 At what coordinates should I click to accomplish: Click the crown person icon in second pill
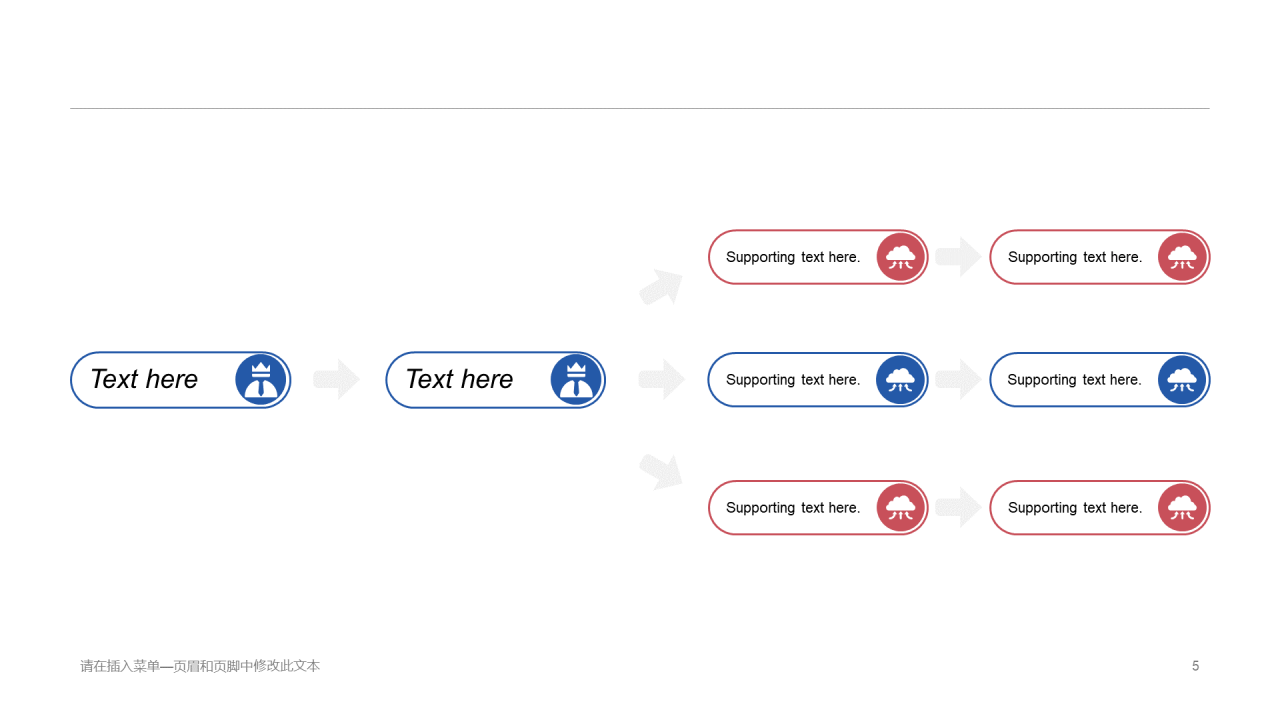576,380
